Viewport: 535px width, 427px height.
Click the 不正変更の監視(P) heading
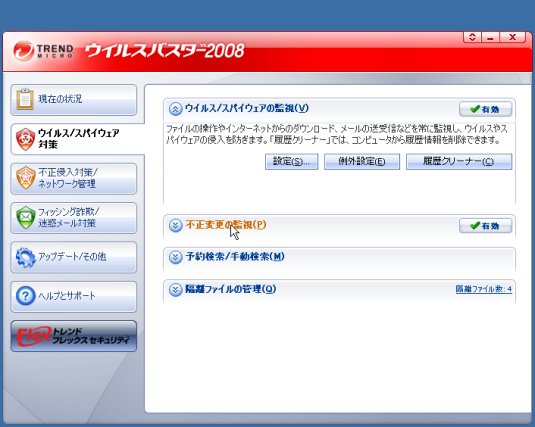click(x=226, y=225)
